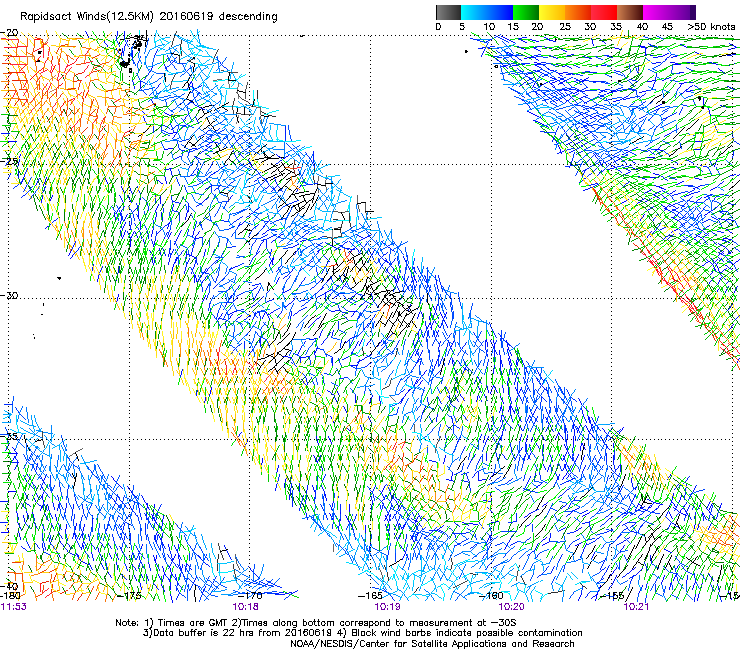This screenshot has height=650, width=740.
Task: Click the legend label '40'
Action: pyautogui.click(x=642, y=27)
